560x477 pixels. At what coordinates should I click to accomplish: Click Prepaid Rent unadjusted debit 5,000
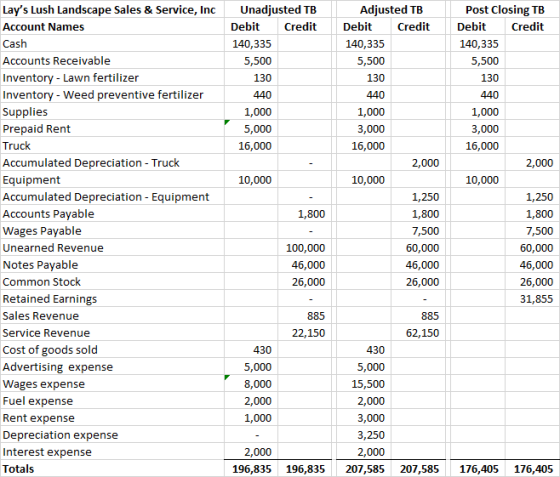(x=251, y=129)
